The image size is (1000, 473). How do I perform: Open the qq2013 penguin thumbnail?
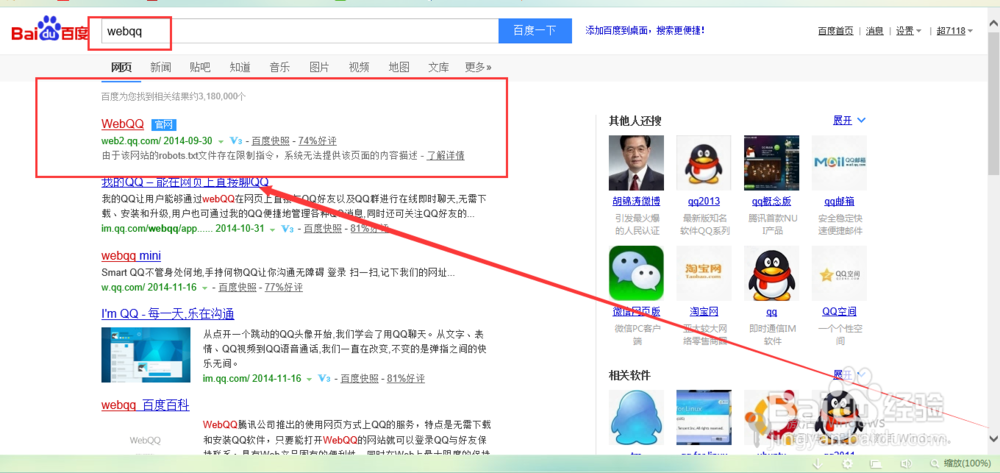coord(703,163)
